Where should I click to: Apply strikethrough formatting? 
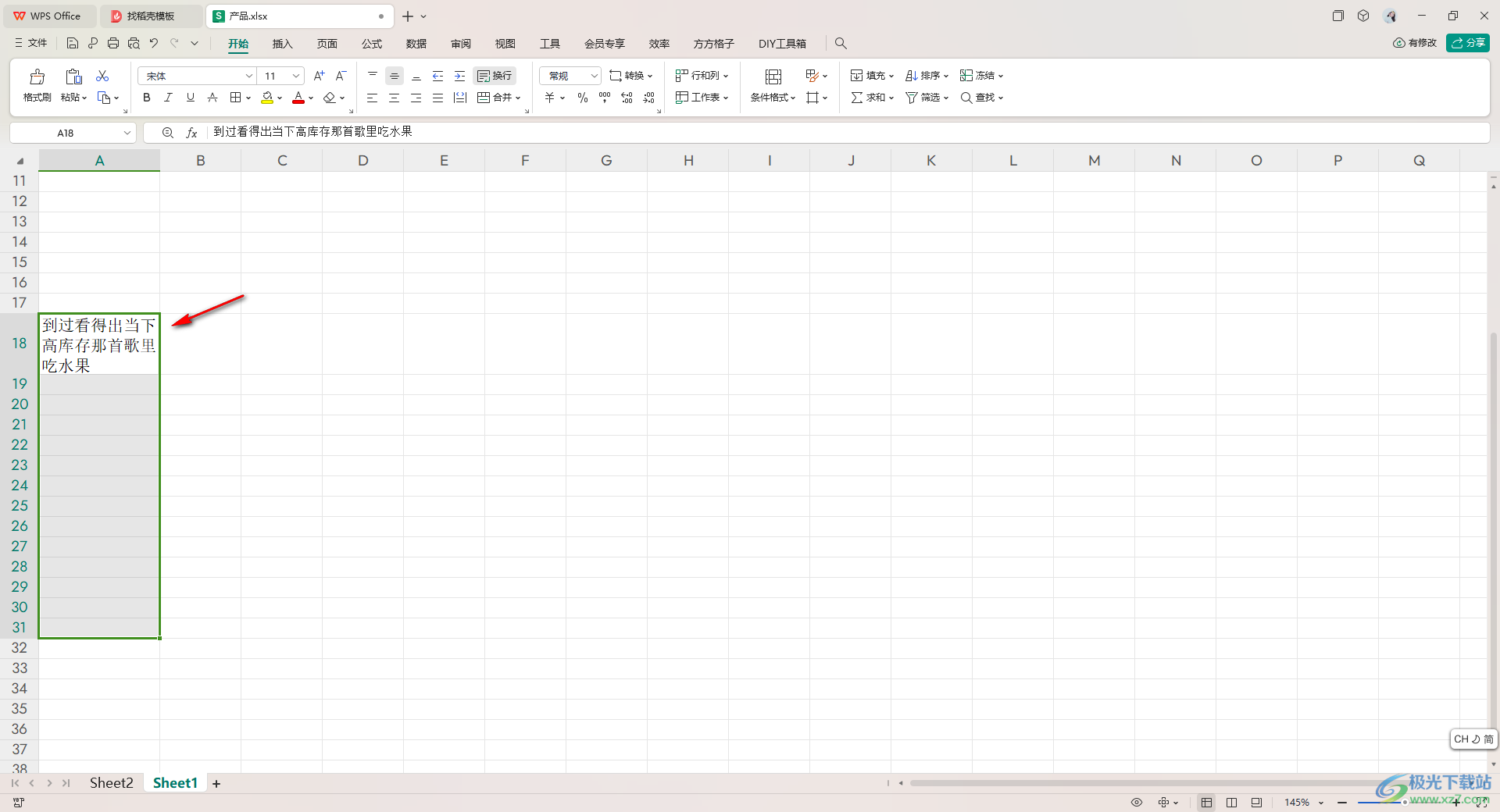click(212, 98)
